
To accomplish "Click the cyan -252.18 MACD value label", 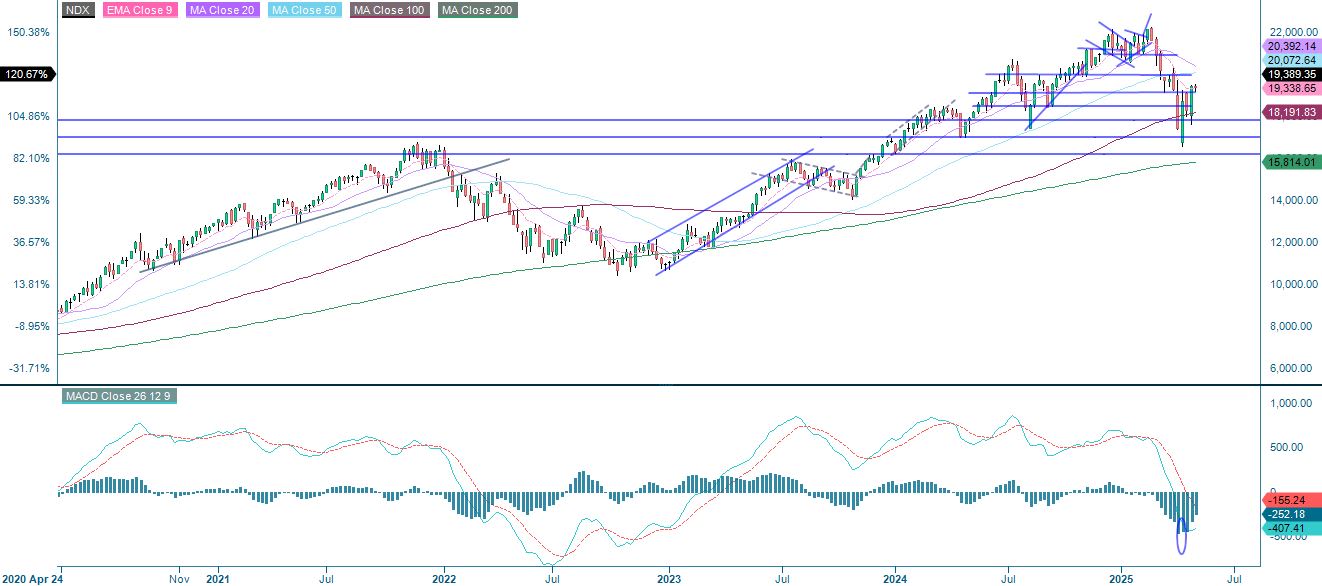I will 1288,514.
